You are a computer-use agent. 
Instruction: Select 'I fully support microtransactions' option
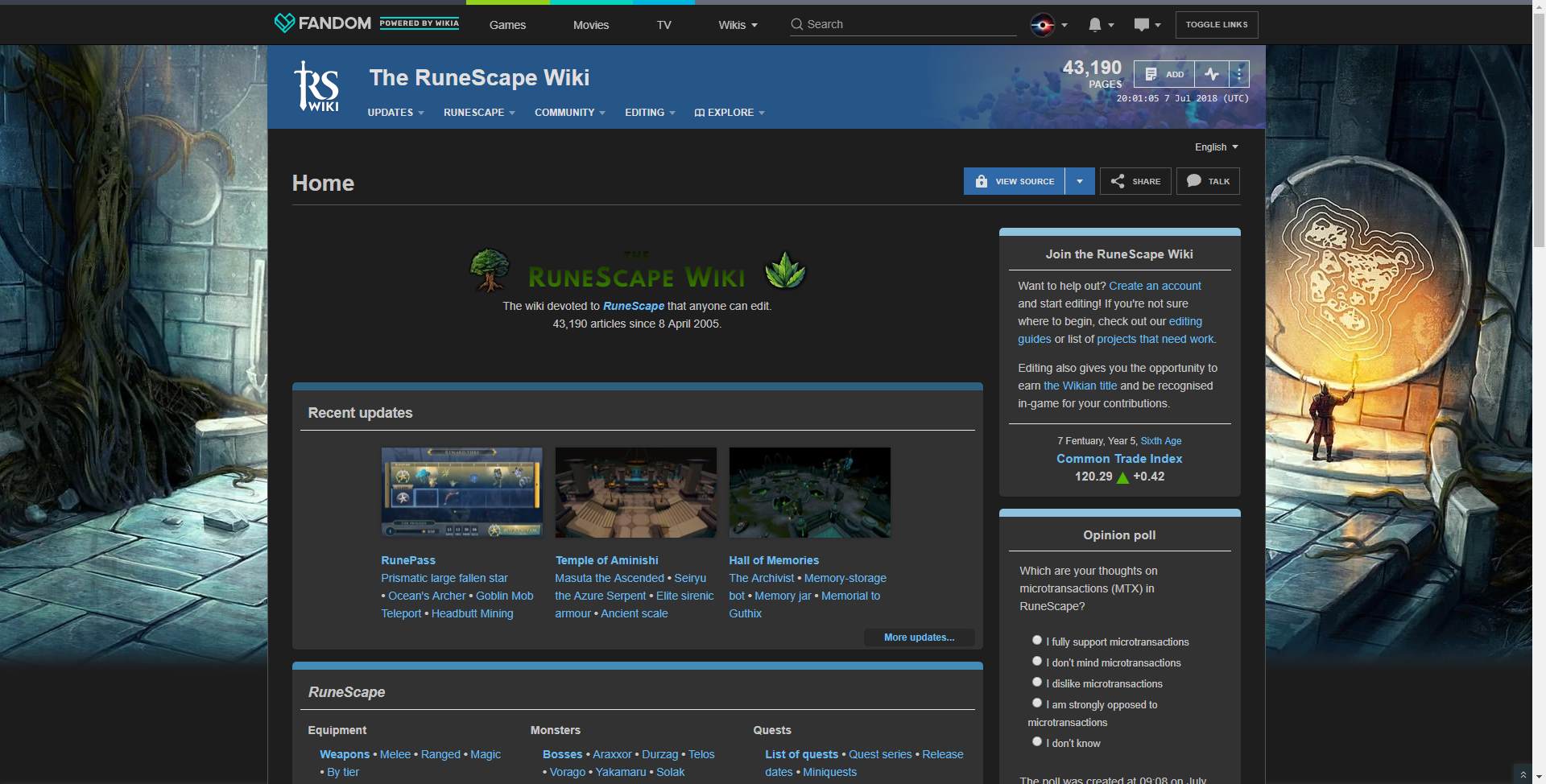click(x=1037, y=640)
